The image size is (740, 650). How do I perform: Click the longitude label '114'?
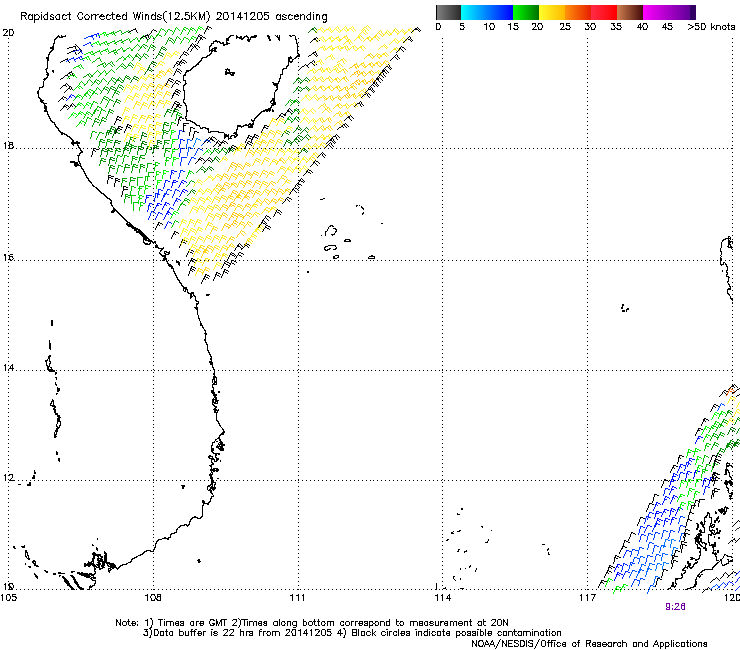pos(442,598)
